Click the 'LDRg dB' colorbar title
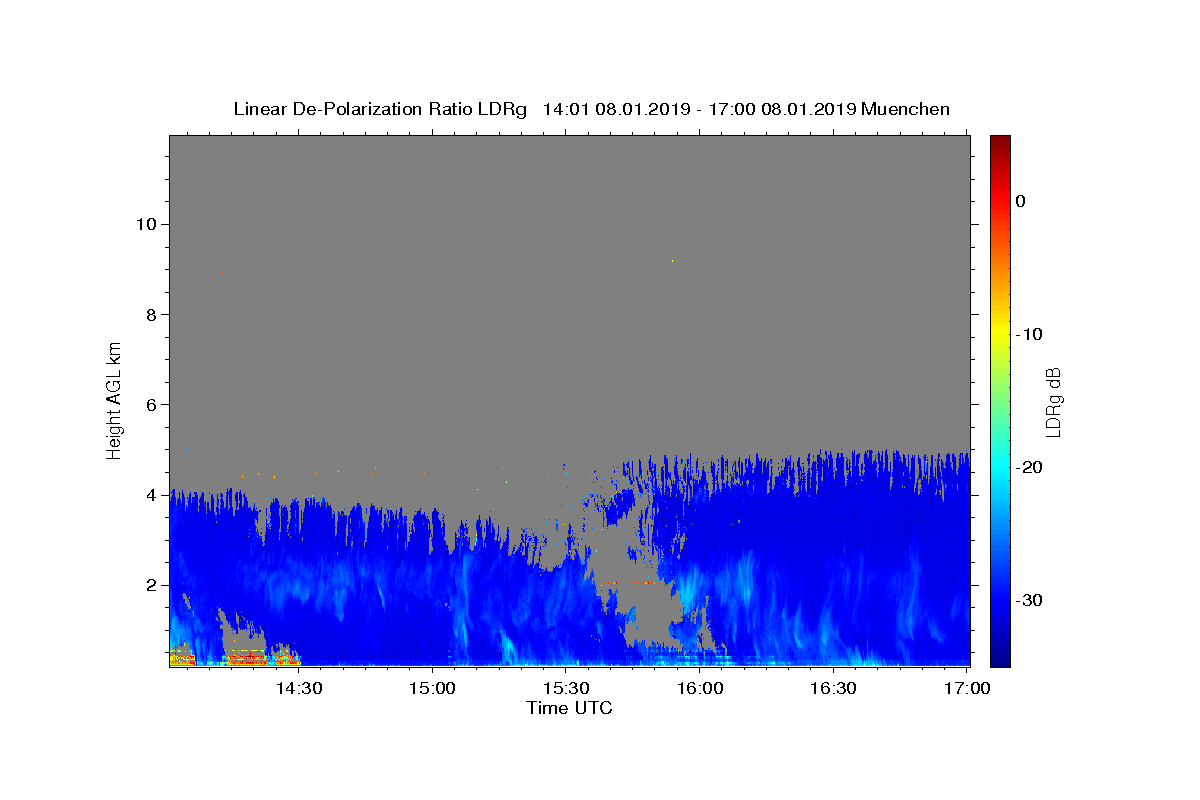Image resolution: width=1200 pixels, height=800 pixels. point(1053,401)
